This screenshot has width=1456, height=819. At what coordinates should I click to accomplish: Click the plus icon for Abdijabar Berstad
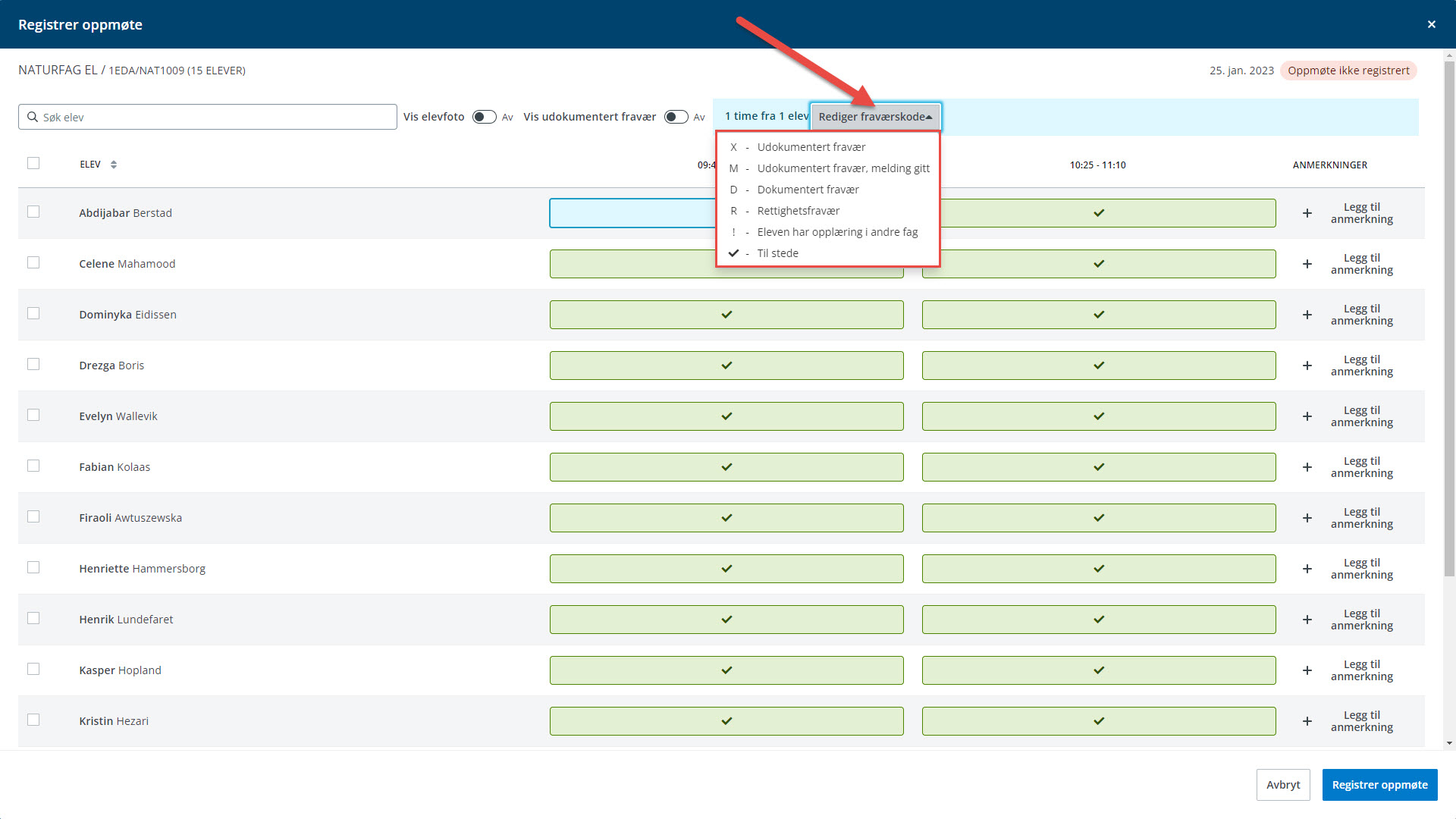[1307, 213]
